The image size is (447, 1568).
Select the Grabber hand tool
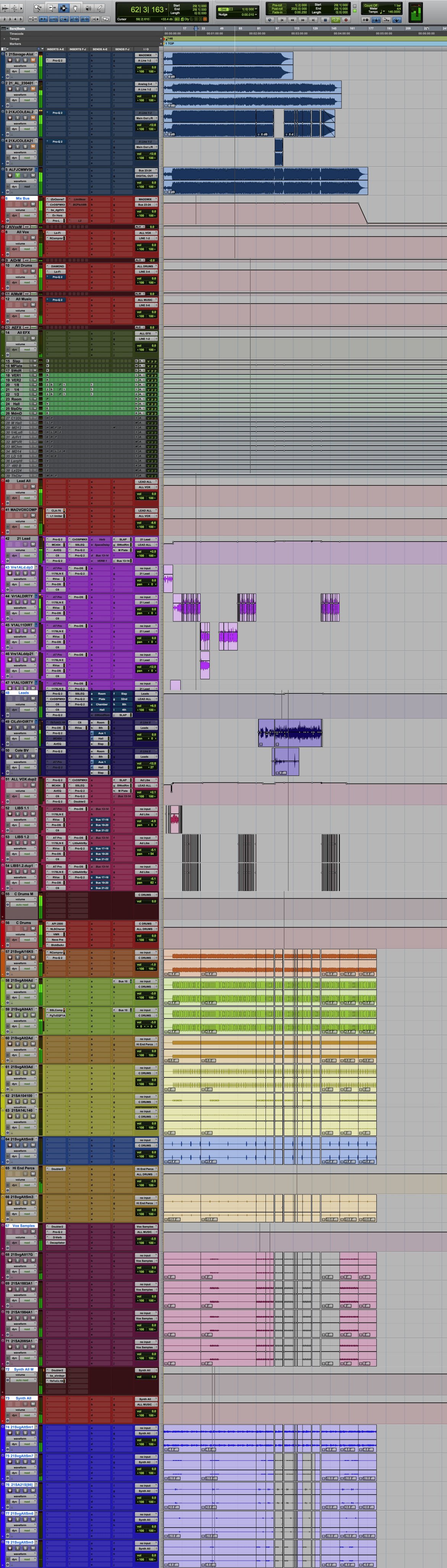(x=75, y=7)
